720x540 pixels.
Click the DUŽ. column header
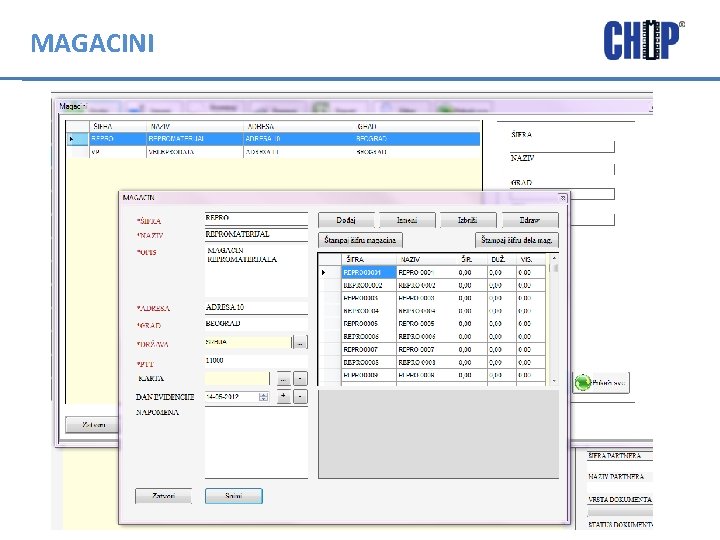[501, 259]
